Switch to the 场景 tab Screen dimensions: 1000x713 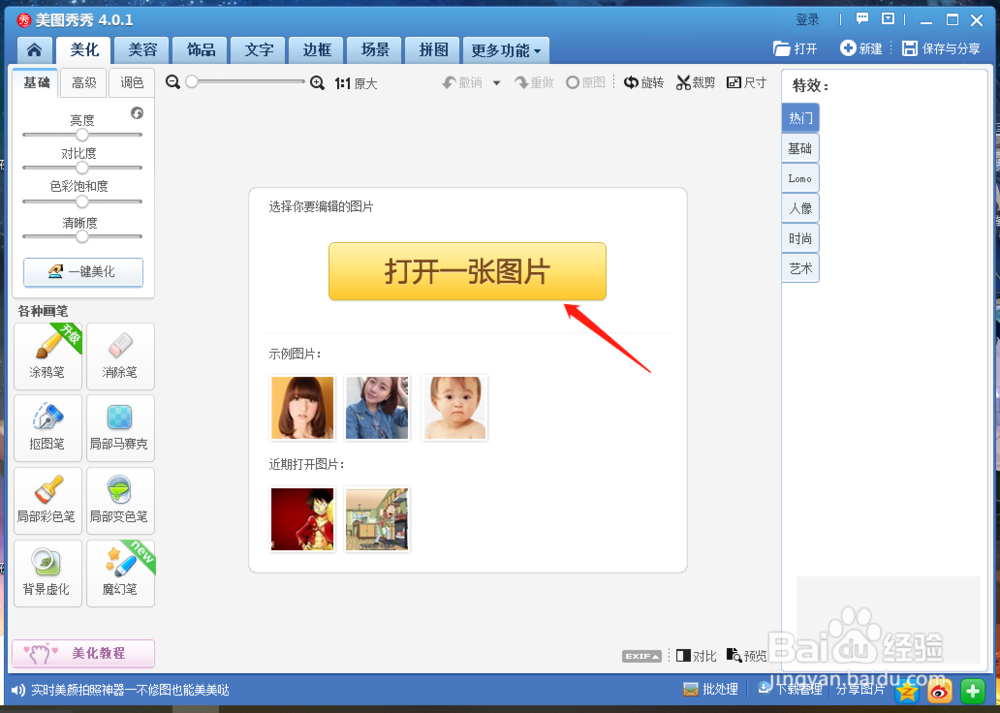click(x=375, y=50)
